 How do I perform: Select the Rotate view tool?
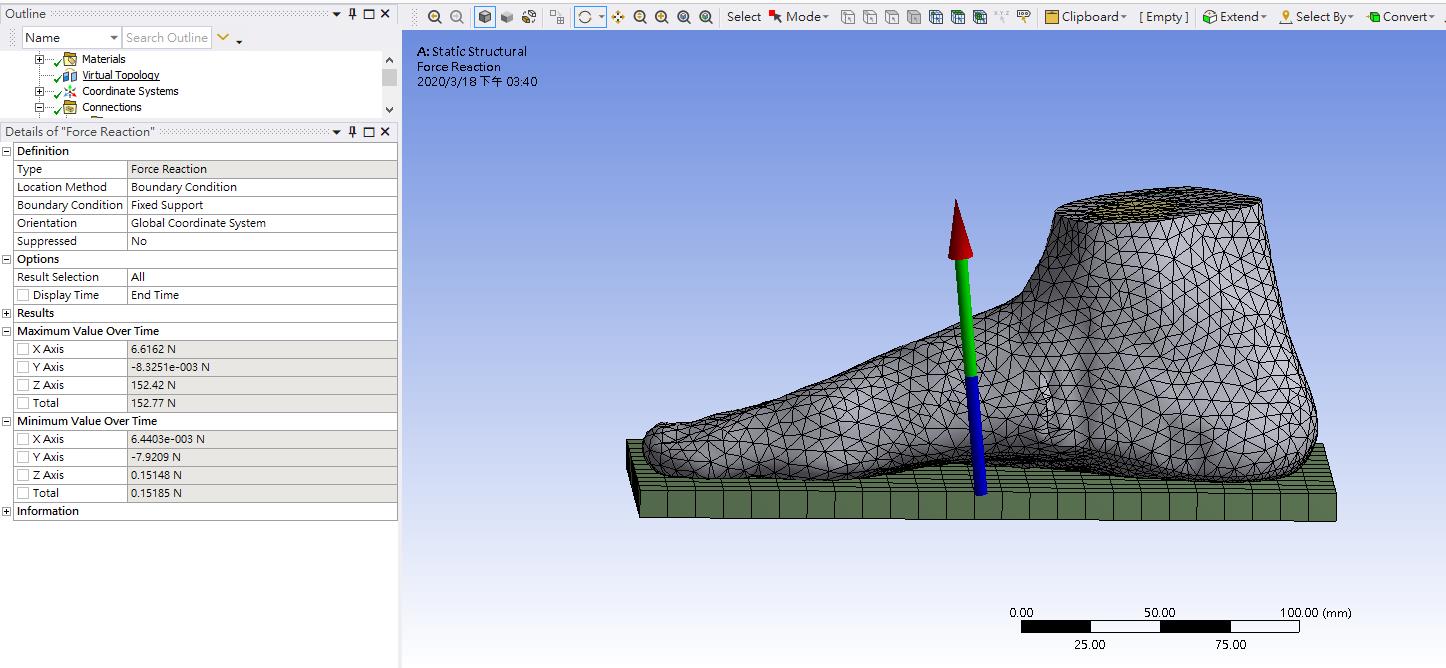(586, 17)
